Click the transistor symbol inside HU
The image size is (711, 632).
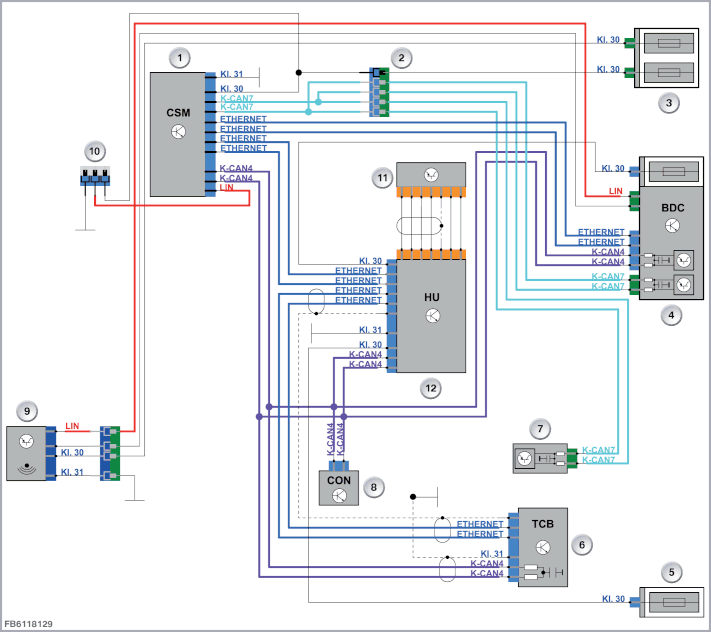433,316
